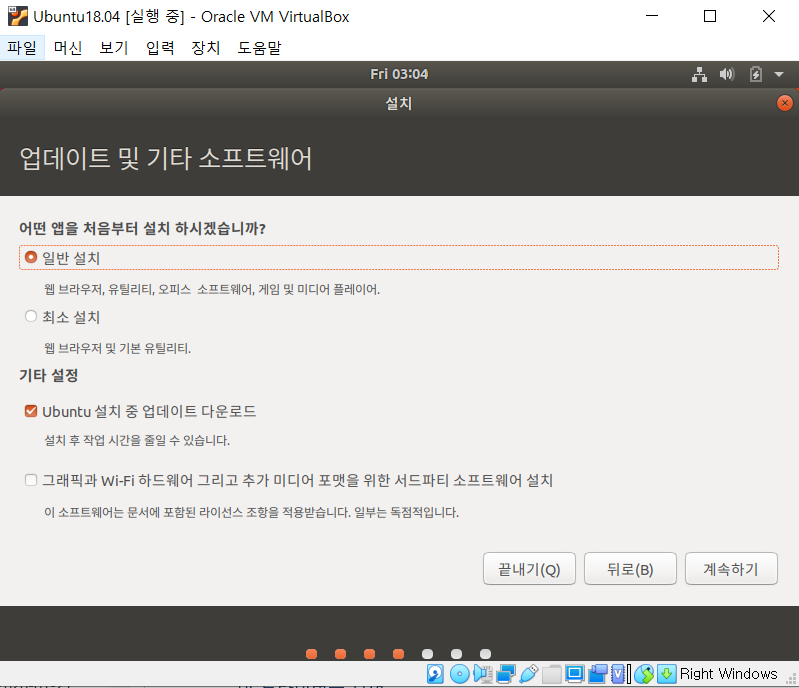
Task: Open the 장치 menu
Action: (x=206, y=47)
